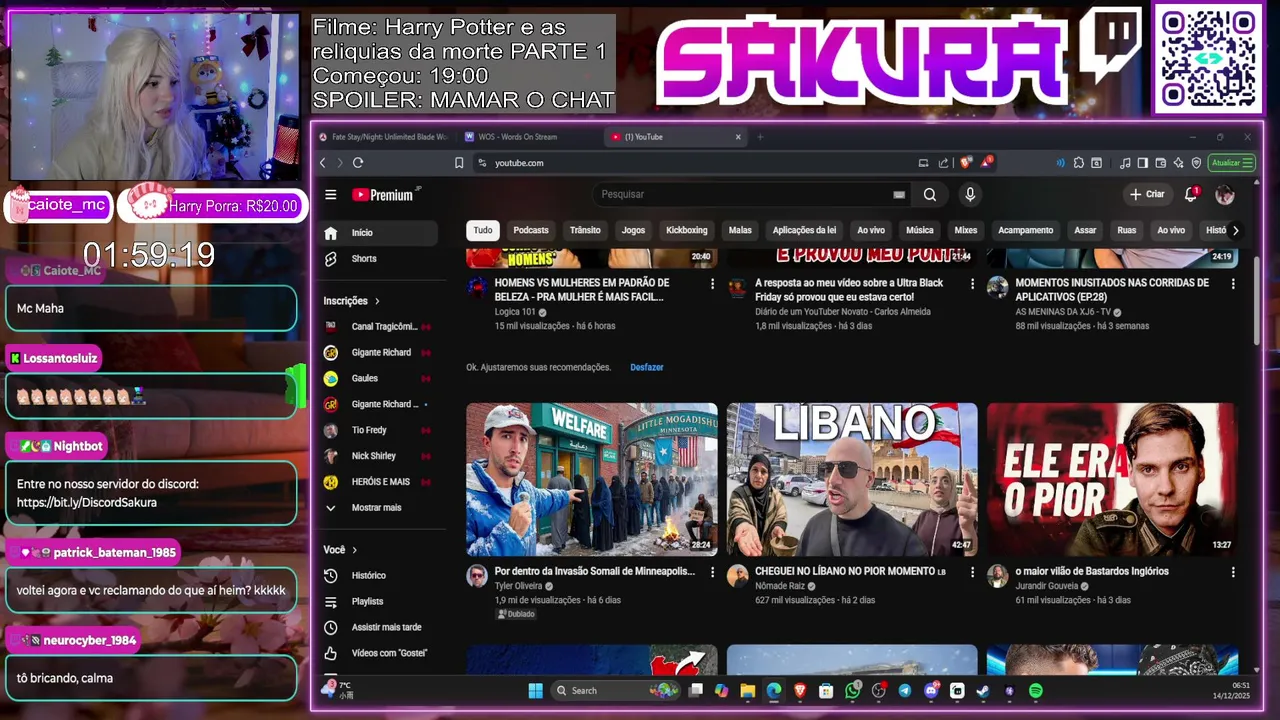Select the Música filter chip
This screenshot has height=720, width=1280.
(x=919, y=230)
